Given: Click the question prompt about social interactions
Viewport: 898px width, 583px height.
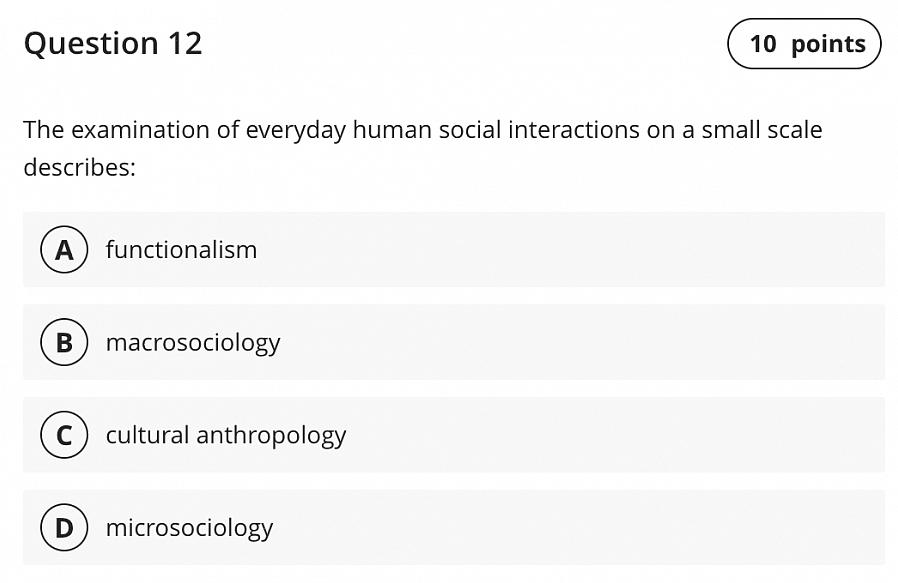Looking at the screenshot, I should 422,130.
